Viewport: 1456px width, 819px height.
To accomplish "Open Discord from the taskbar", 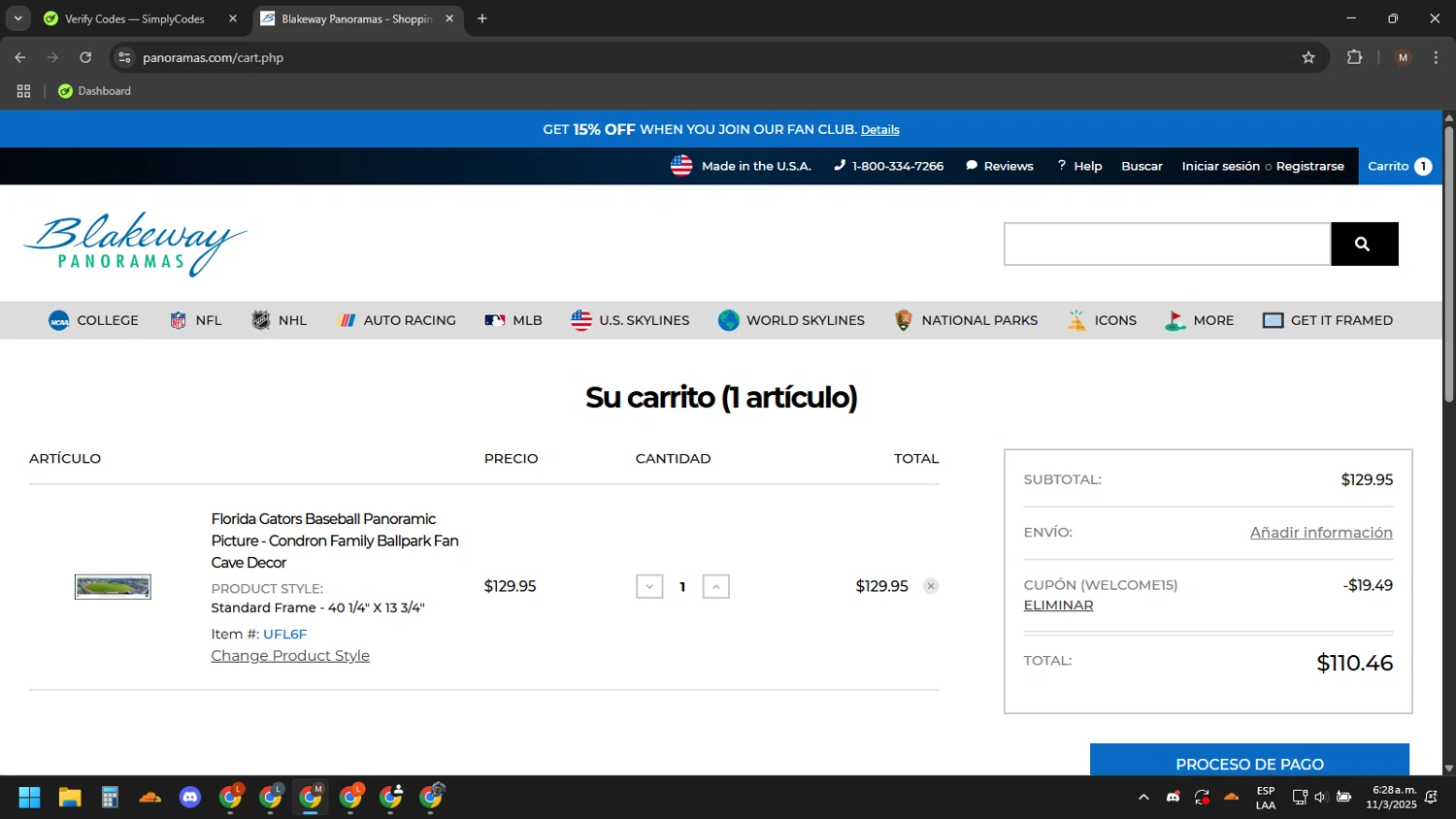I will (x=190, y=798).
